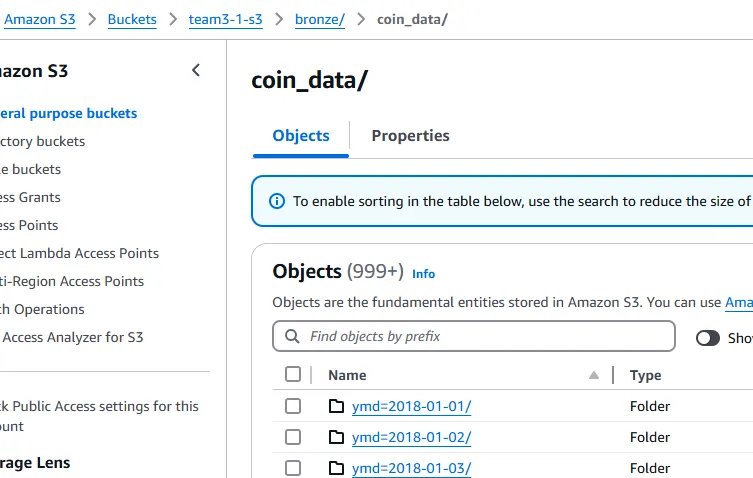
Task: Go to team3-1-s3 bucket breadcrumb
Action: tap(225, 19)
